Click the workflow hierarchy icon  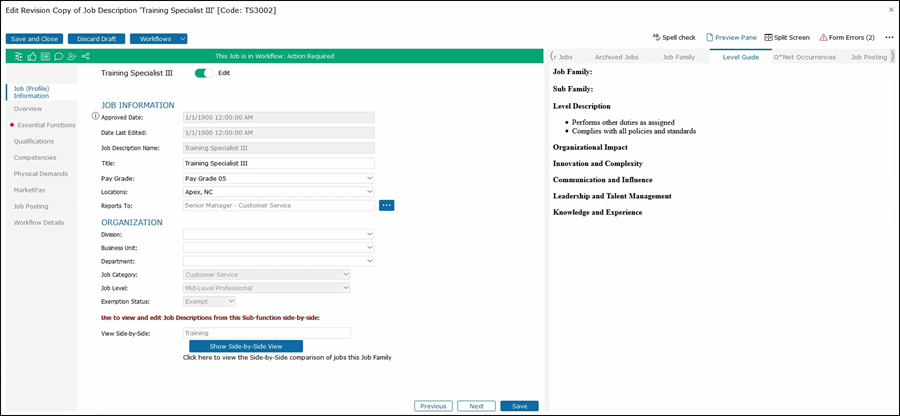pyautogui.click(x=20, y=56)
